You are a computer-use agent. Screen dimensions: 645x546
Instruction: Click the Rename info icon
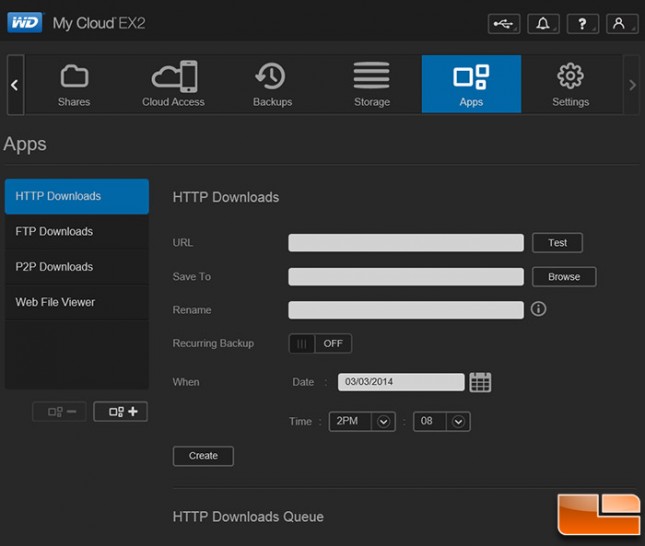(538, 309)
